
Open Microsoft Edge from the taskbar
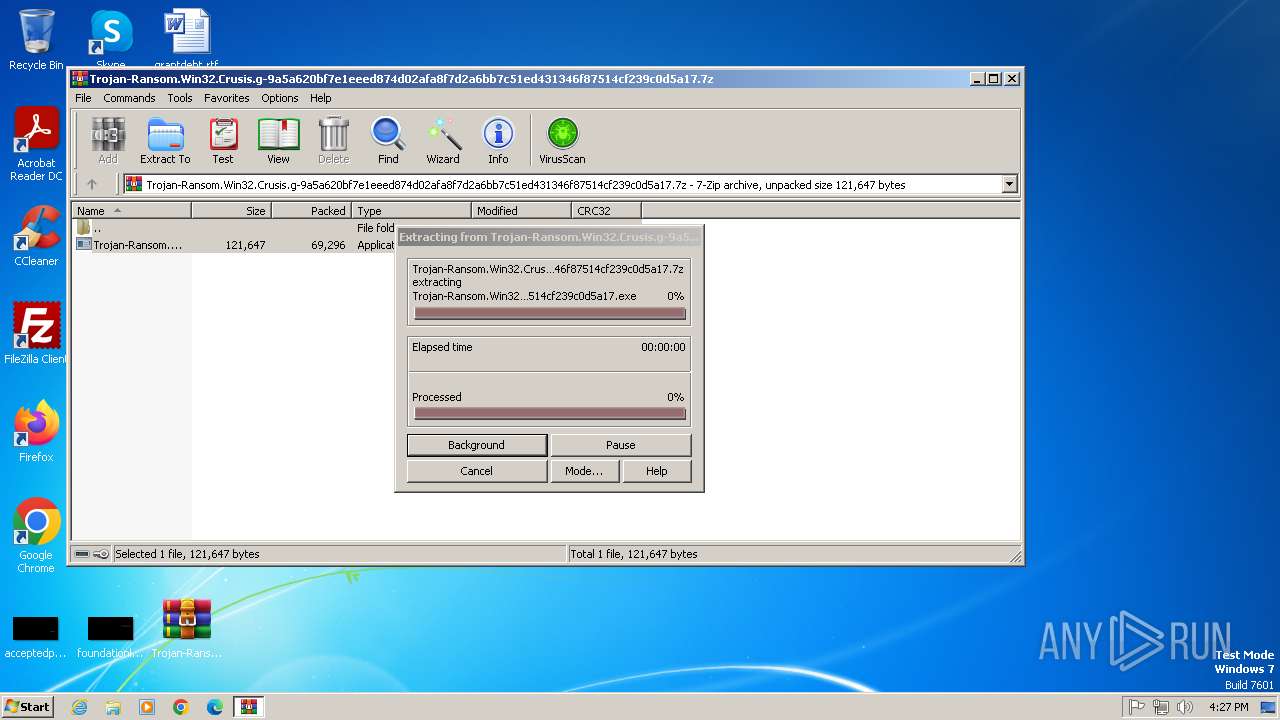[215, 707]
